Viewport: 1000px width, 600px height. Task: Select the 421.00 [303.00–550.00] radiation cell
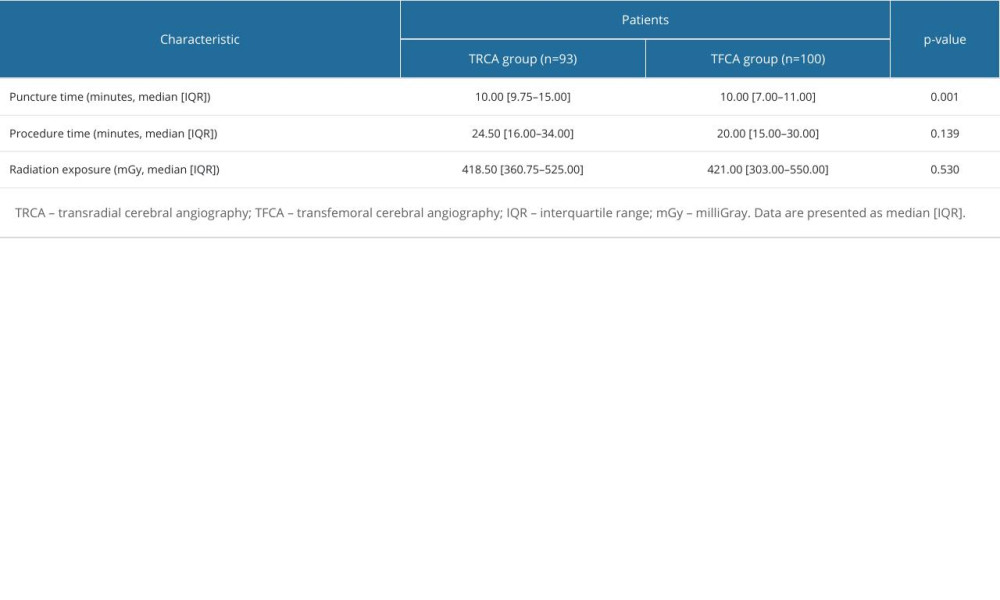pyautogui.click(x=767, y=170)
